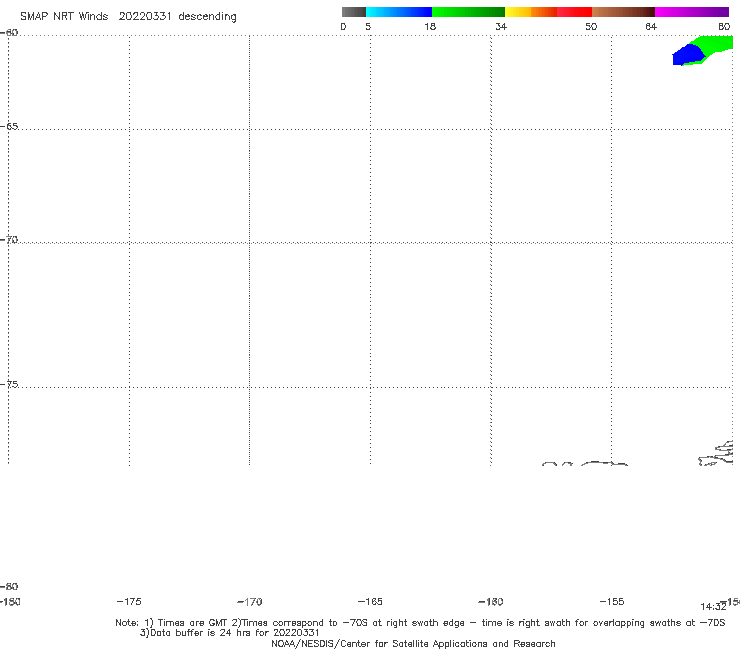Click the NOAA/NESDIS Center for Satellite Applications credit
This screenshot has width=740, height=650.
(x=413, y=643)
